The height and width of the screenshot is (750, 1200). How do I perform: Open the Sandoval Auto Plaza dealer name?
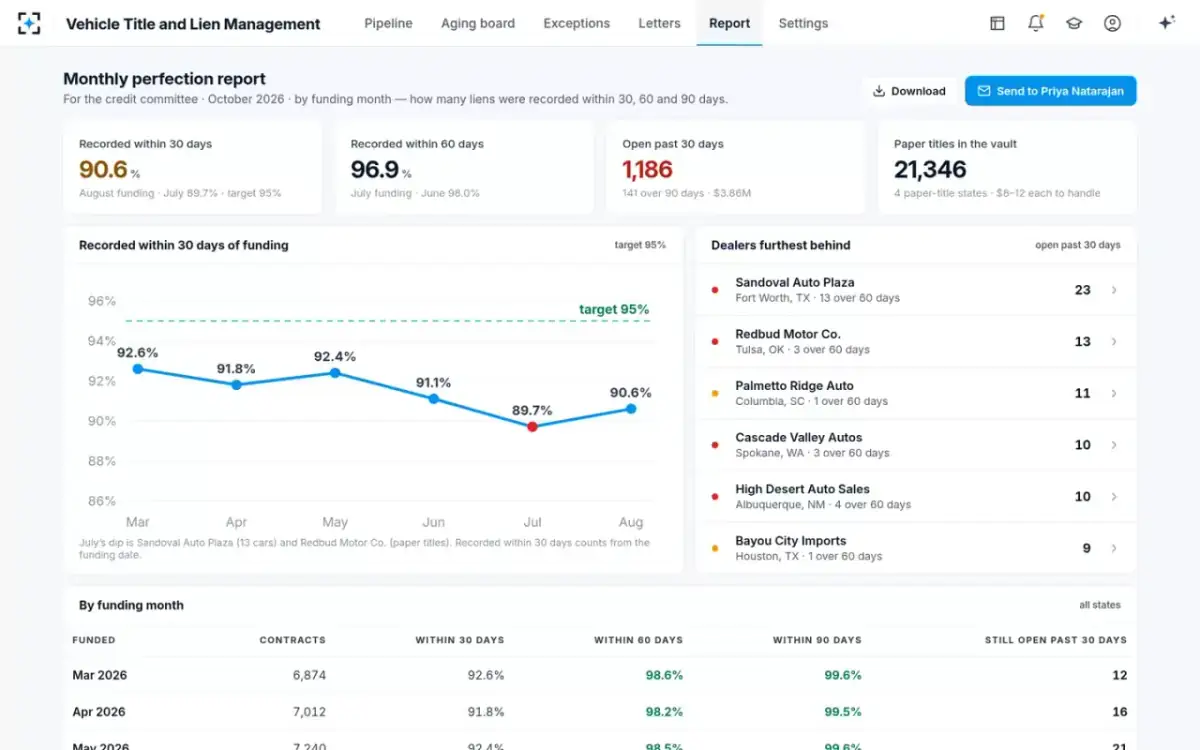point(795,283)
